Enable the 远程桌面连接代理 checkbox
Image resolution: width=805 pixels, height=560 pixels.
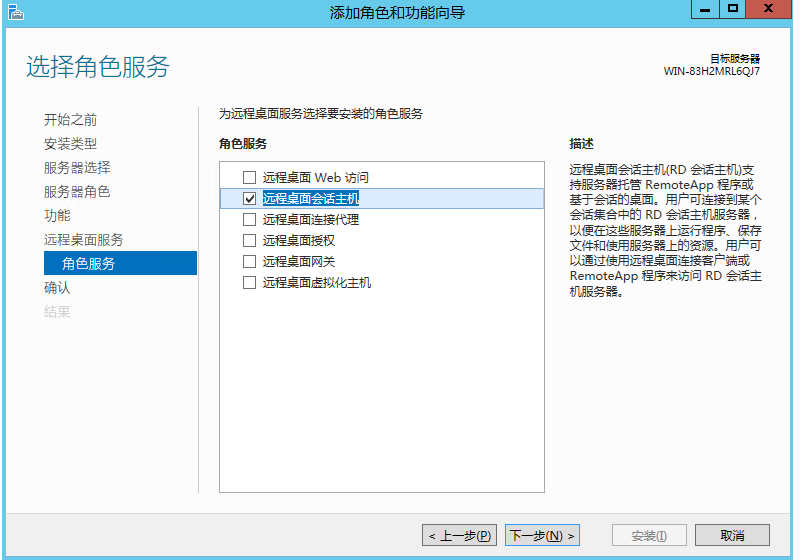tap(250, 219)
